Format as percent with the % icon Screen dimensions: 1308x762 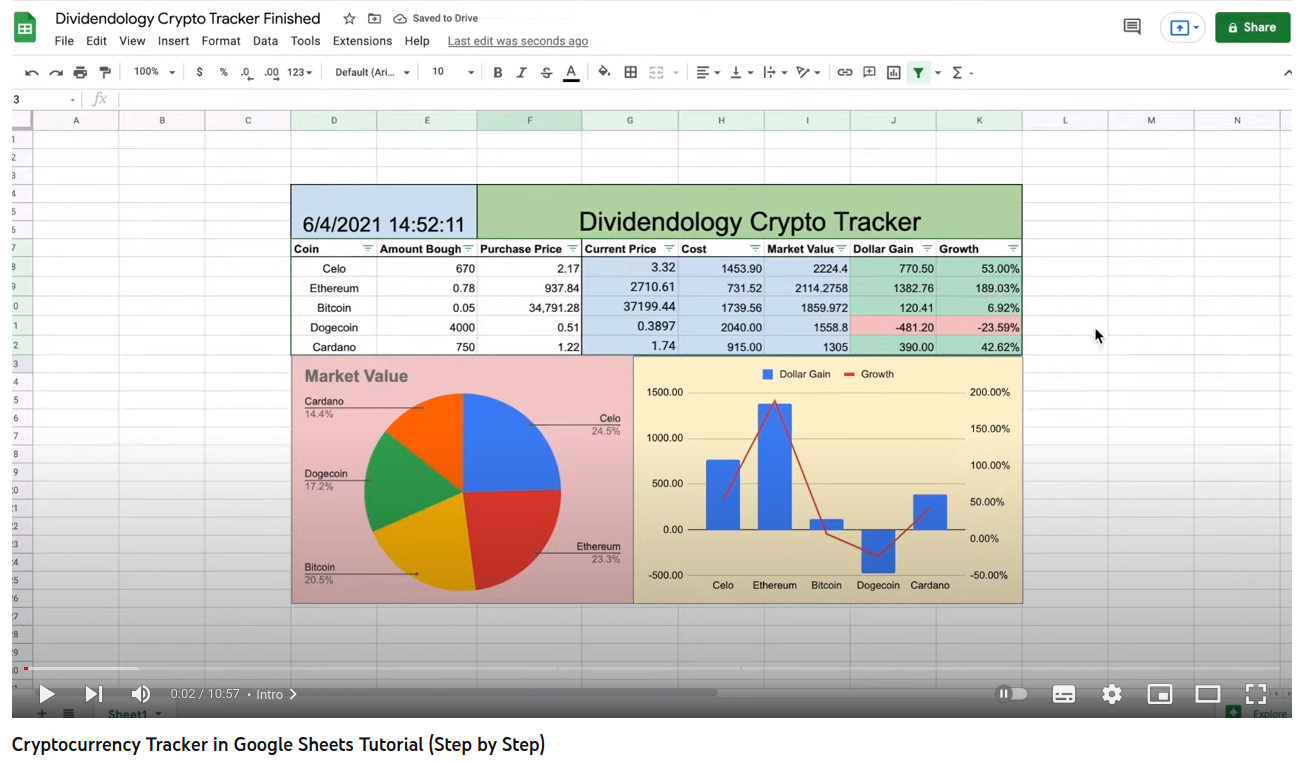point(223,72)
